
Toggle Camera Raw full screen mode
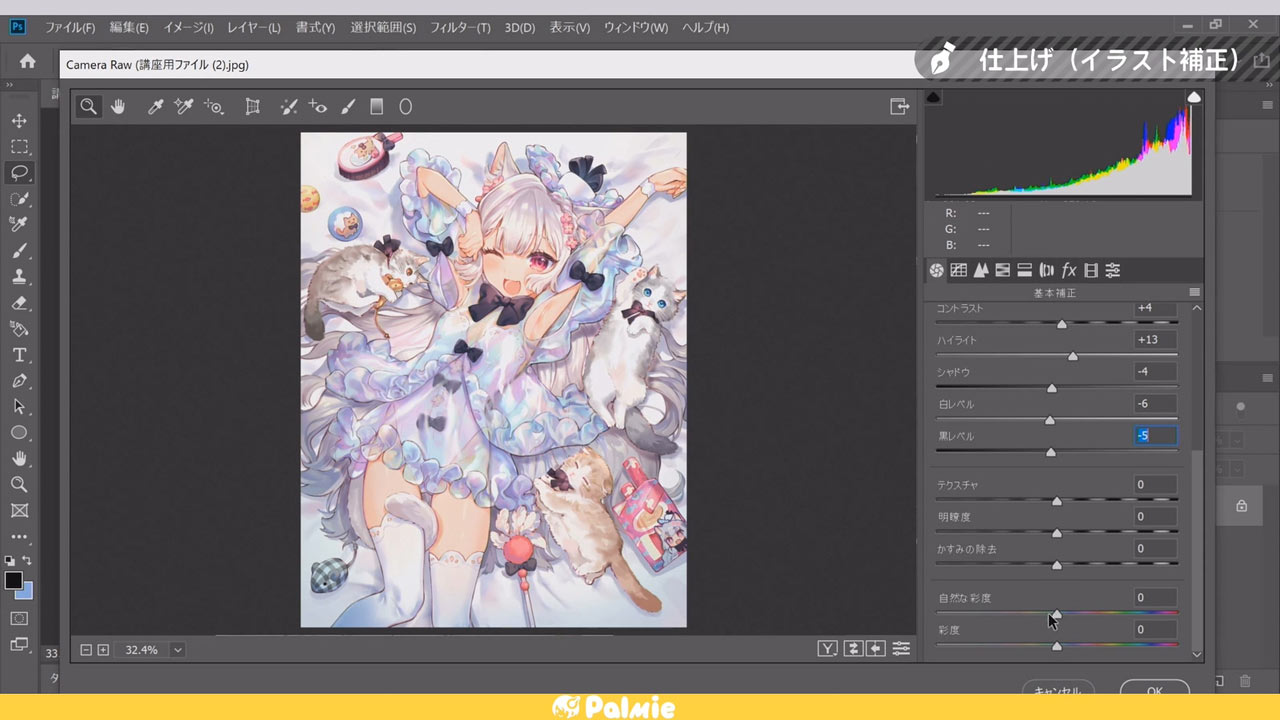point(899,106)
